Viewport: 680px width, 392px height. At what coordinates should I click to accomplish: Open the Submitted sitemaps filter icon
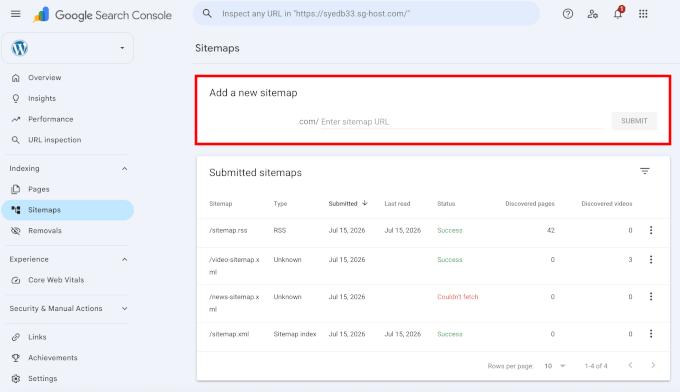click(645, 171)
